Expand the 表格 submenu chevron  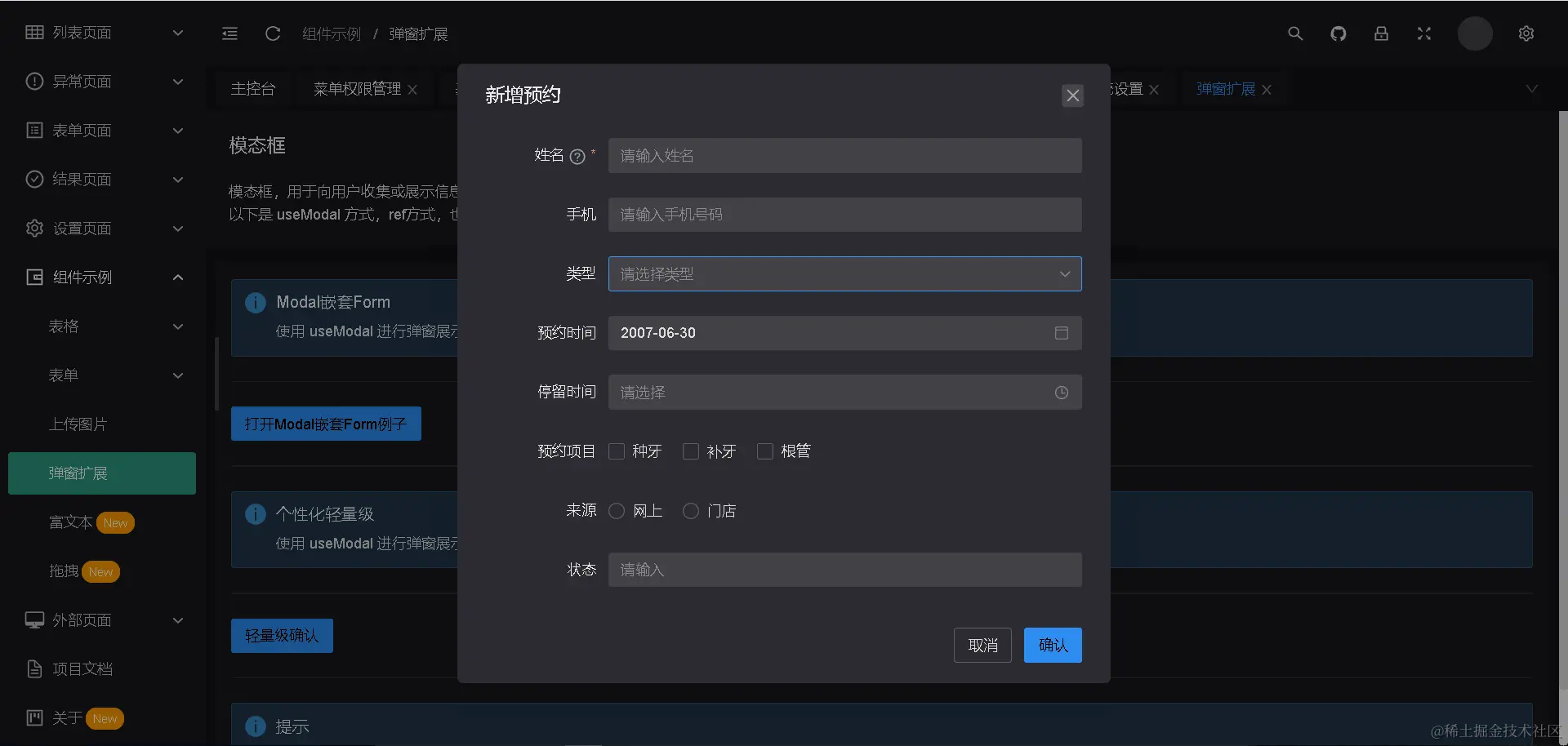(178, 326)
